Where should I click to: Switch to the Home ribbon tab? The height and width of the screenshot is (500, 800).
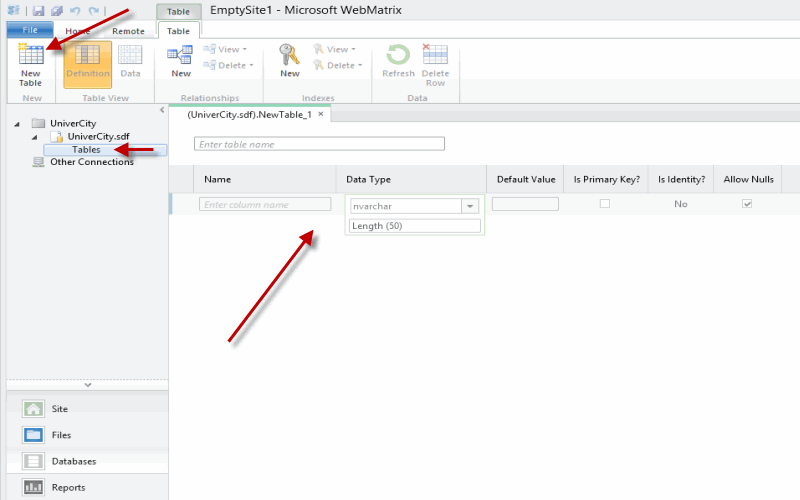[78, 31]
